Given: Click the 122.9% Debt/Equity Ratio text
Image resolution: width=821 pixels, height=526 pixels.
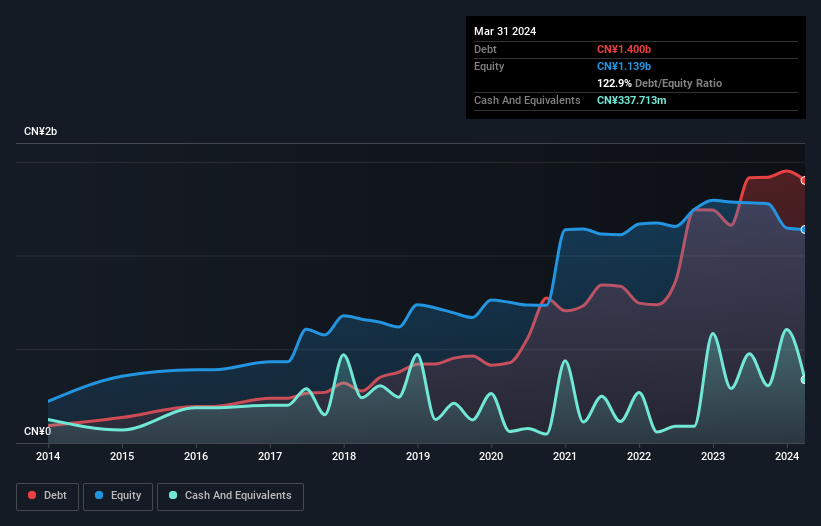Looking at the screenshot, I should [x=659, y=83].
